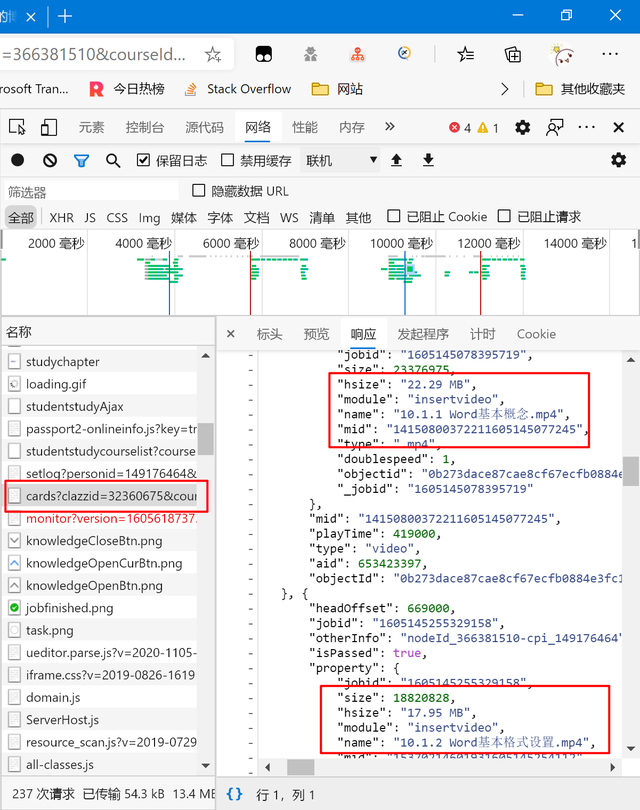Toggle the network filter funnel icon

82,160
